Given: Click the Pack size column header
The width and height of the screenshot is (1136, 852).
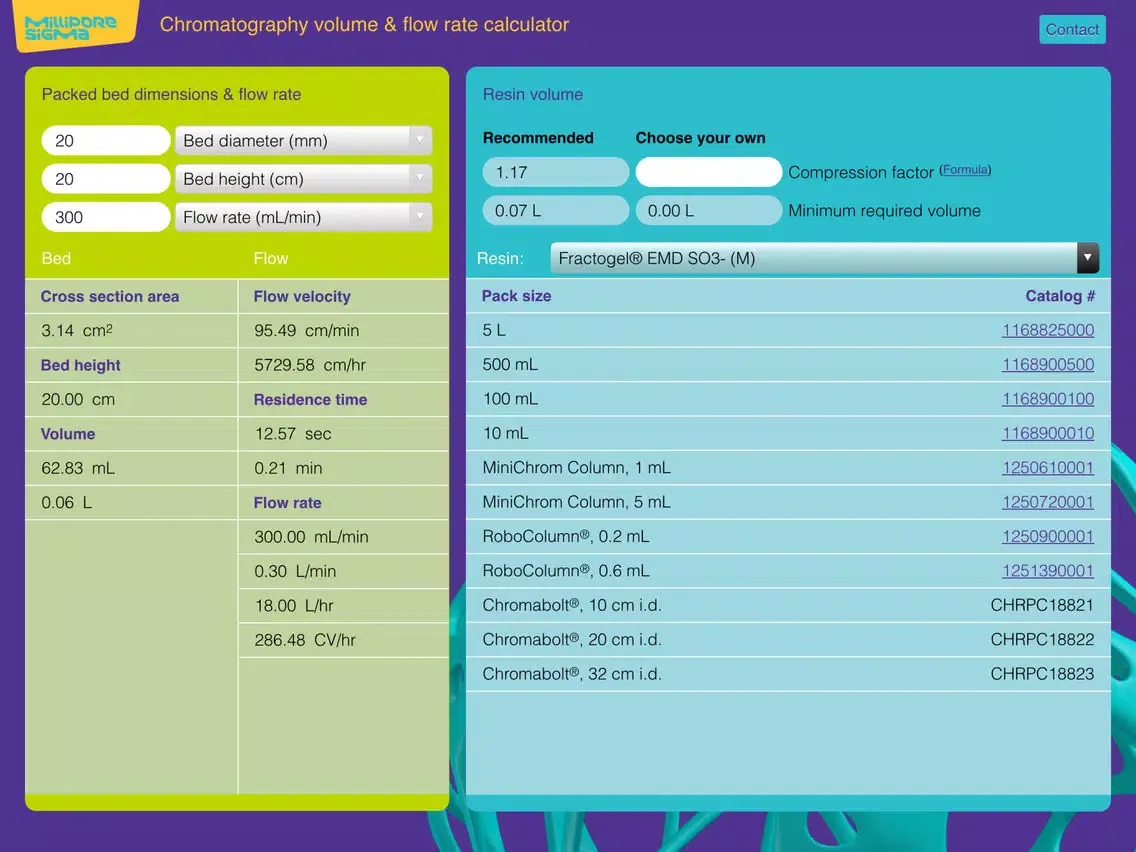Looking at the screenshot, I should click(x=517, y=296).
